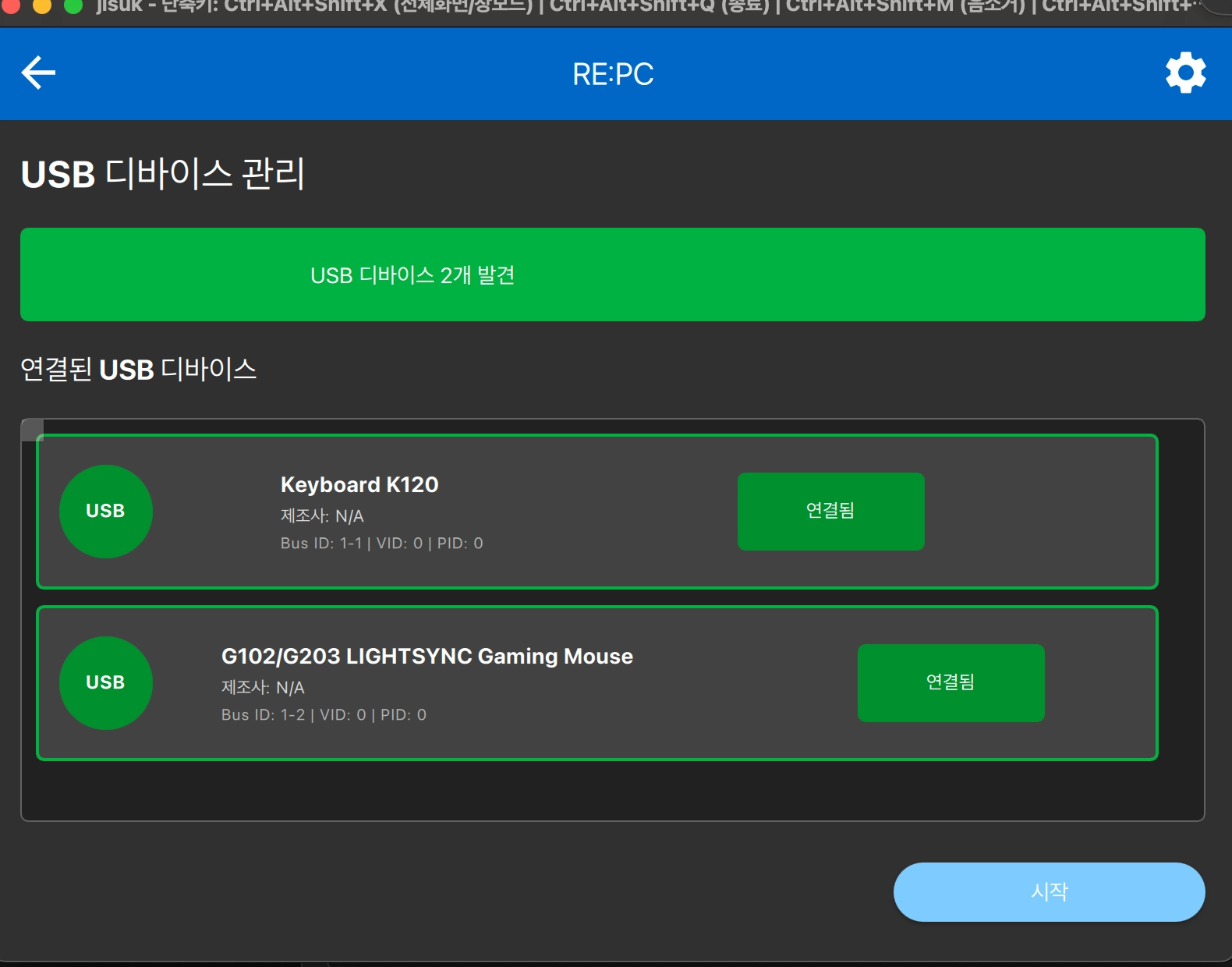Click the green maximize window button
The height and width of the screenshot is (967, 1232).
coord(73,5)
